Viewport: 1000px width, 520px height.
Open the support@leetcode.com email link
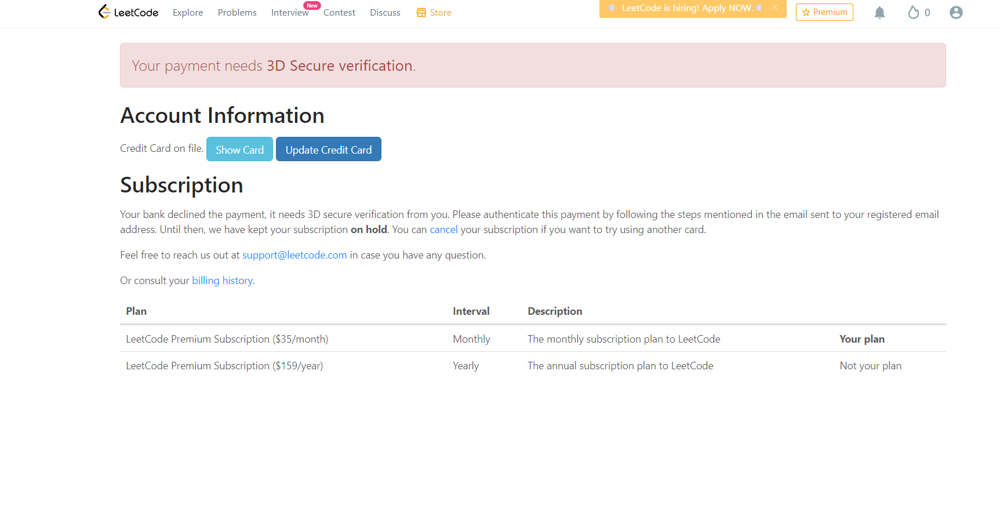coord(294,255)
